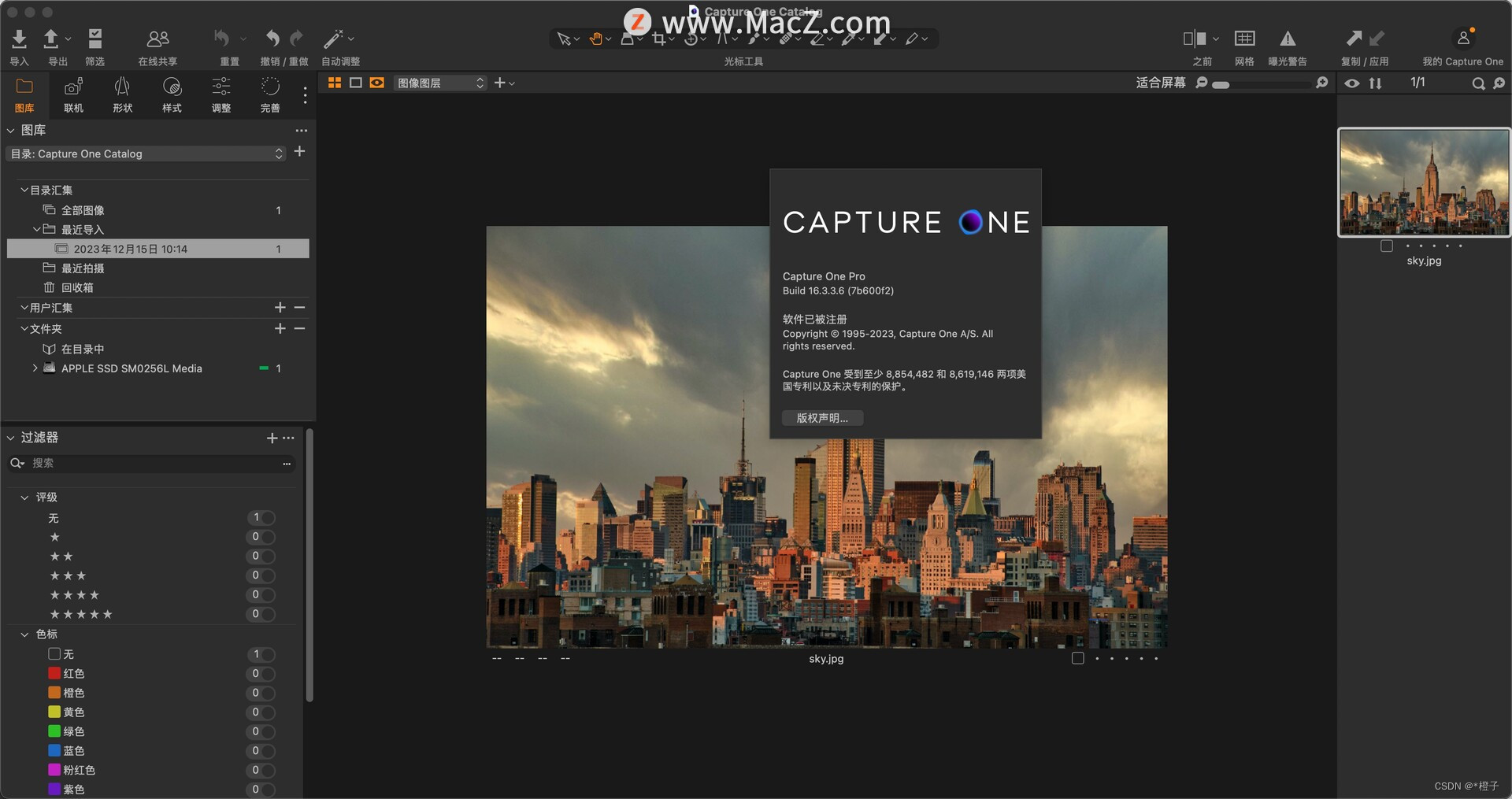Viewport: 1512px width, 799px height.
Task: Click the plus beside catalog dropdown
Action: (x=299, y=151)
